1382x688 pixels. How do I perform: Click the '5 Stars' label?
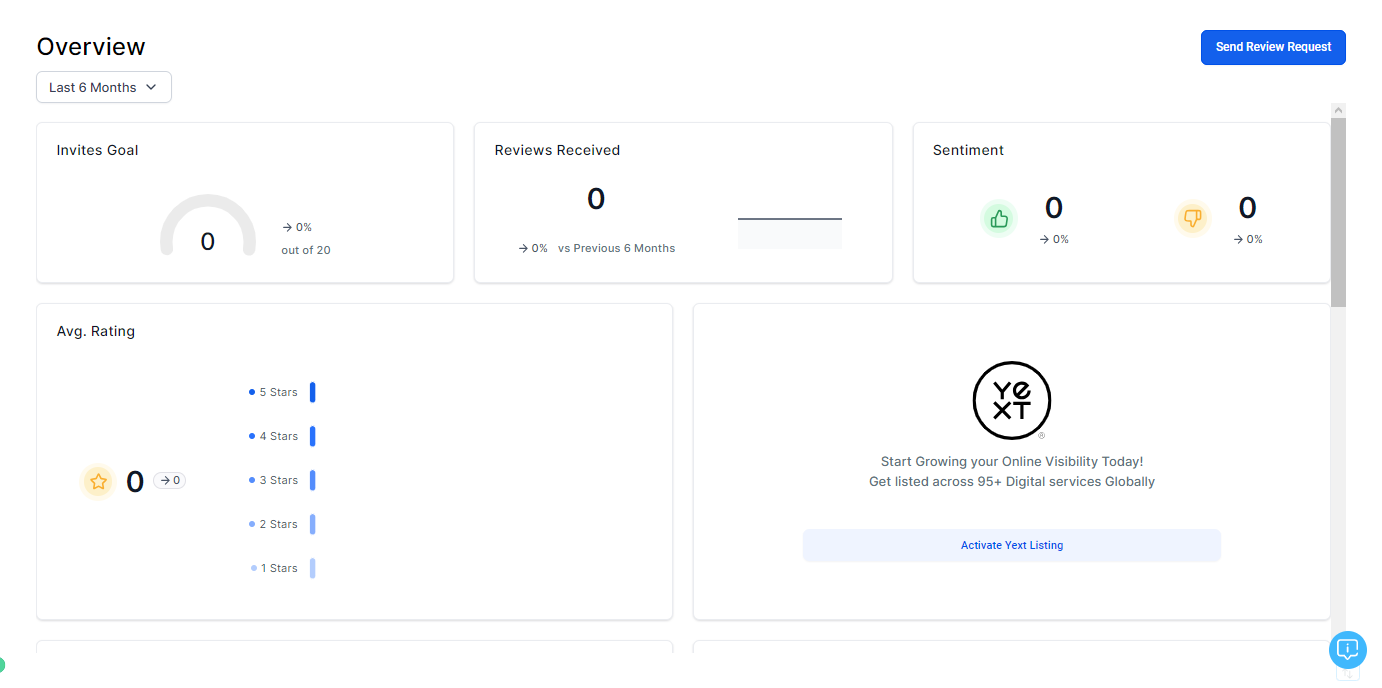(x=279, y=392)
